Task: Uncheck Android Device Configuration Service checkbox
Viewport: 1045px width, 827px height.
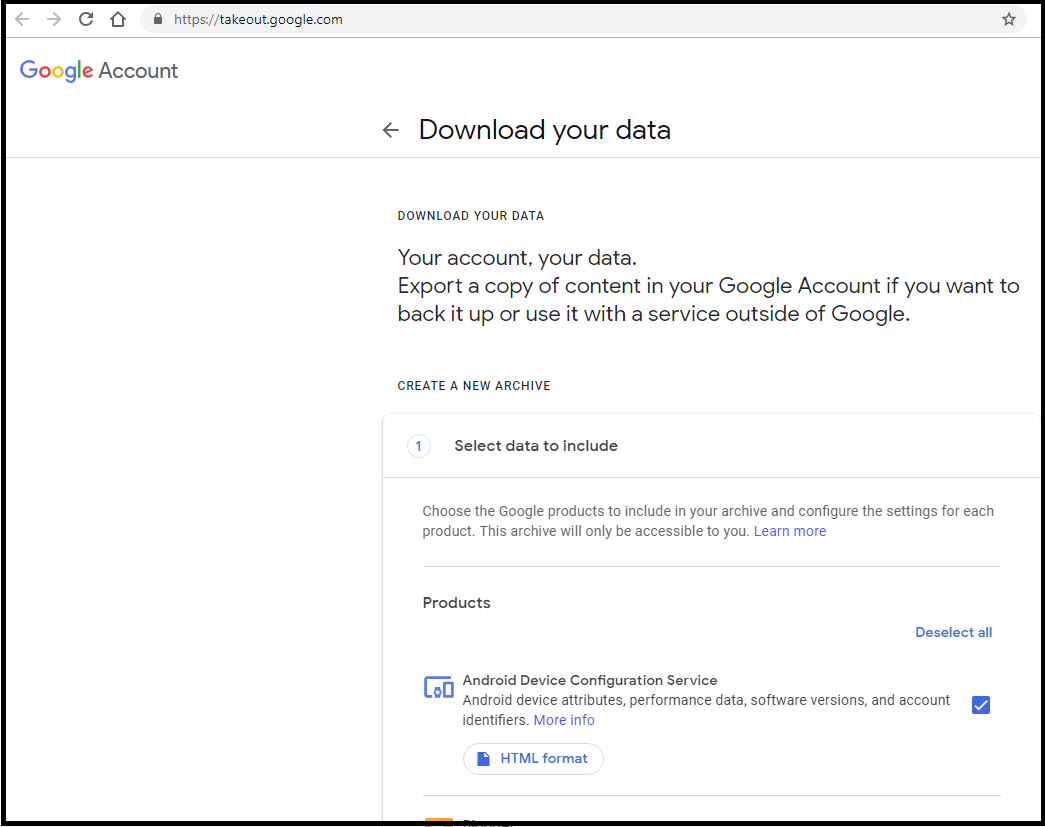Action: pyautogui.click(x=980, y=705)
